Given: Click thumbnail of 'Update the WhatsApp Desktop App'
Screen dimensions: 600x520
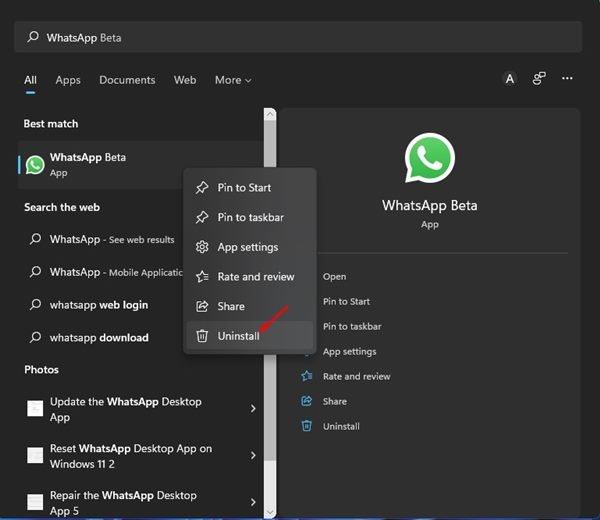Looking at the screenshot, I should pyautogui.click(x=35, y=409).
